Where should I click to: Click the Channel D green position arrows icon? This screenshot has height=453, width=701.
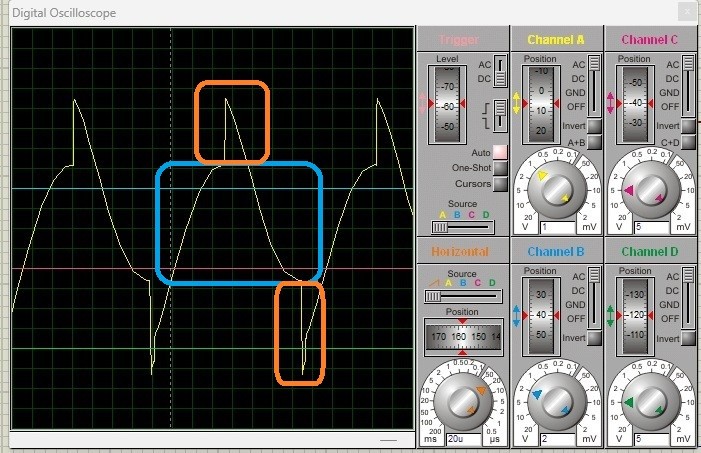610,316
